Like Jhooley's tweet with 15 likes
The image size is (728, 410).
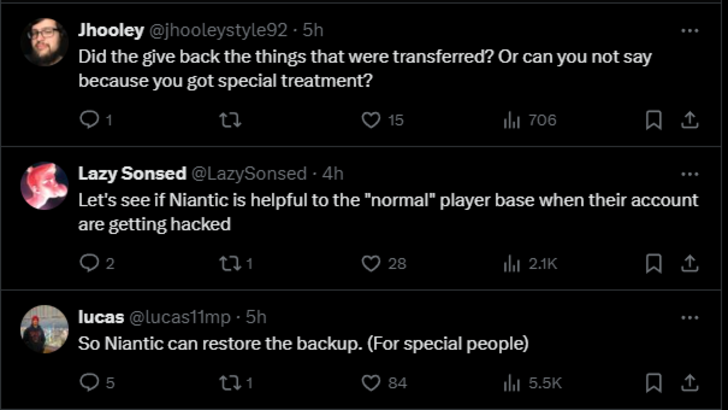point(371,120)
